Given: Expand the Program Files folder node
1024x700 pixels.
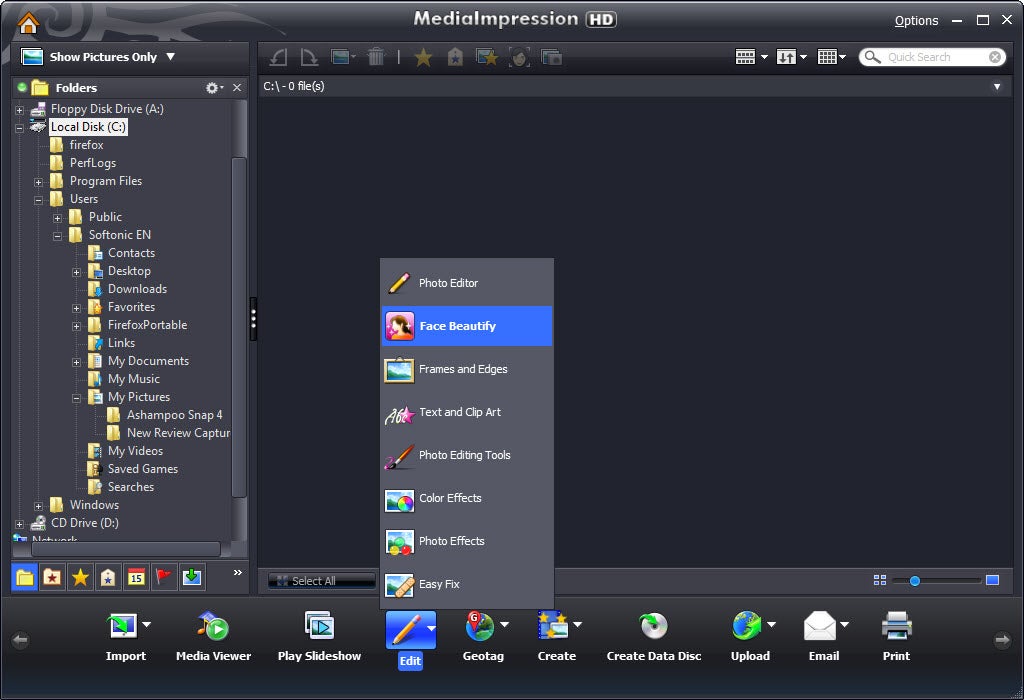Looking at the screenshot, I should [39, 182].
